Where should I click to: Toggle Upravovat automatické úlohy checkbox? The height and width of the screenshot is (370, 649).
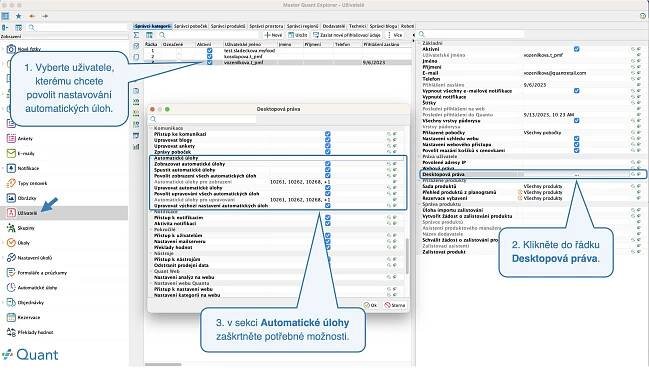pyautogui.click(x=328, y=188)
